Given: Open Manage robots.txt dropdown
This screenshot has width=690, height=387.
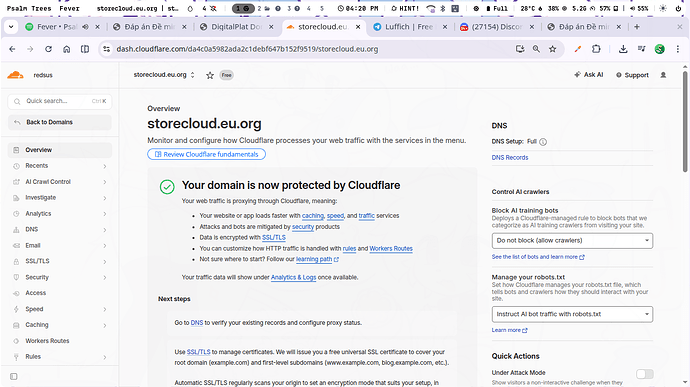Looking at the screenshot, I should [572, 314].
